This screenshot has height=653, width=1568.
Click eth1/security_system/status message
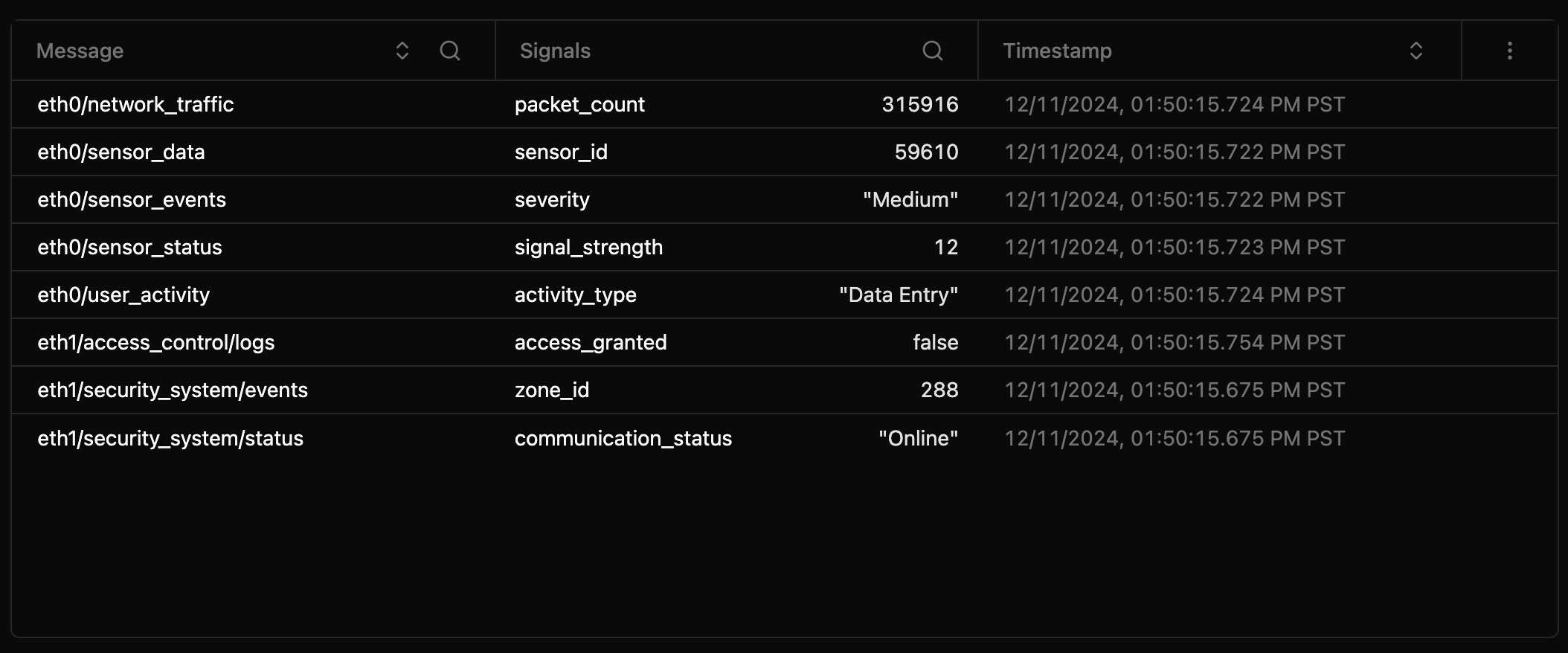pos(170,438)
